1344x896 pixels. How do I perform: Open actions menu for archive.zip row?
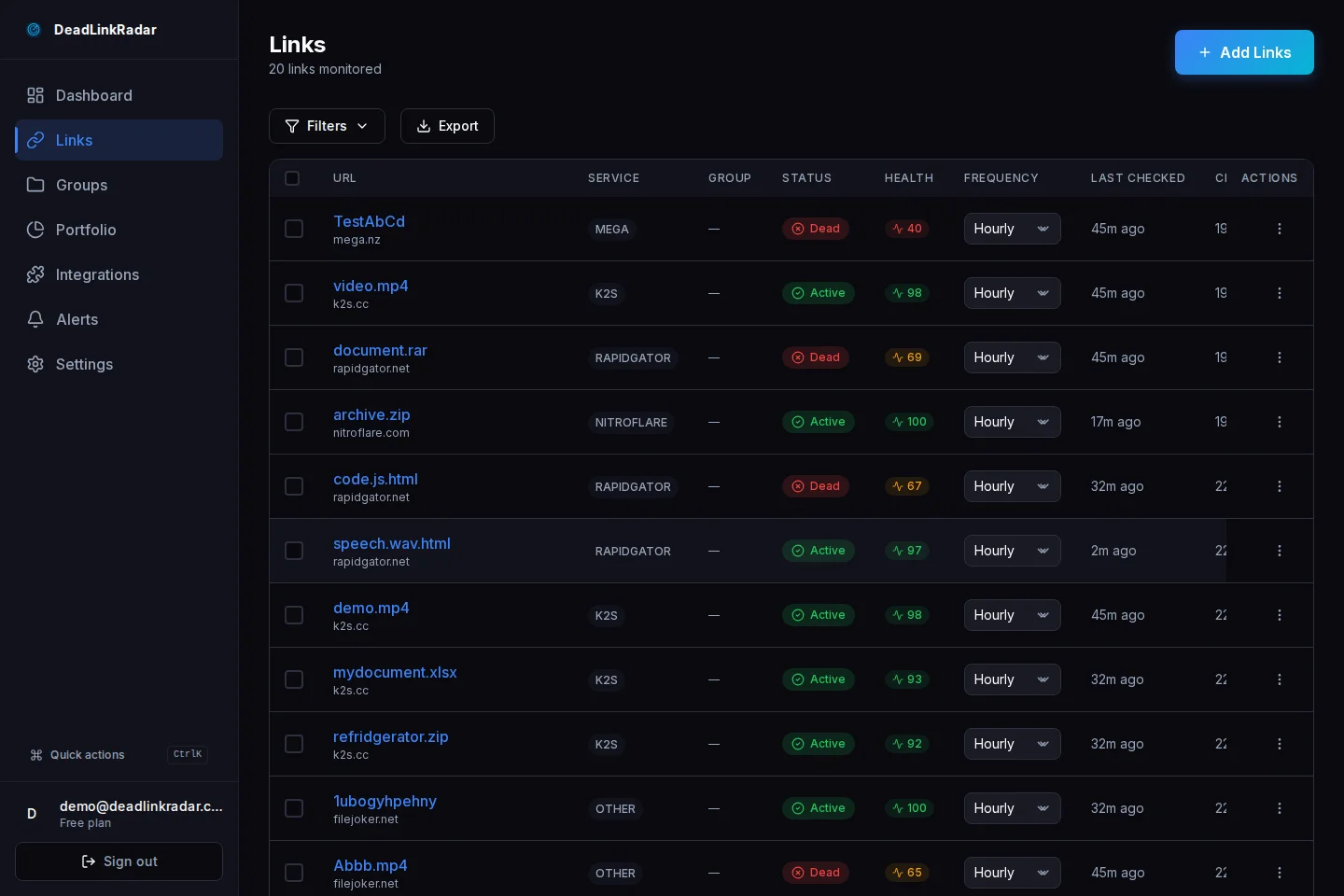(x=1279, y=422)
